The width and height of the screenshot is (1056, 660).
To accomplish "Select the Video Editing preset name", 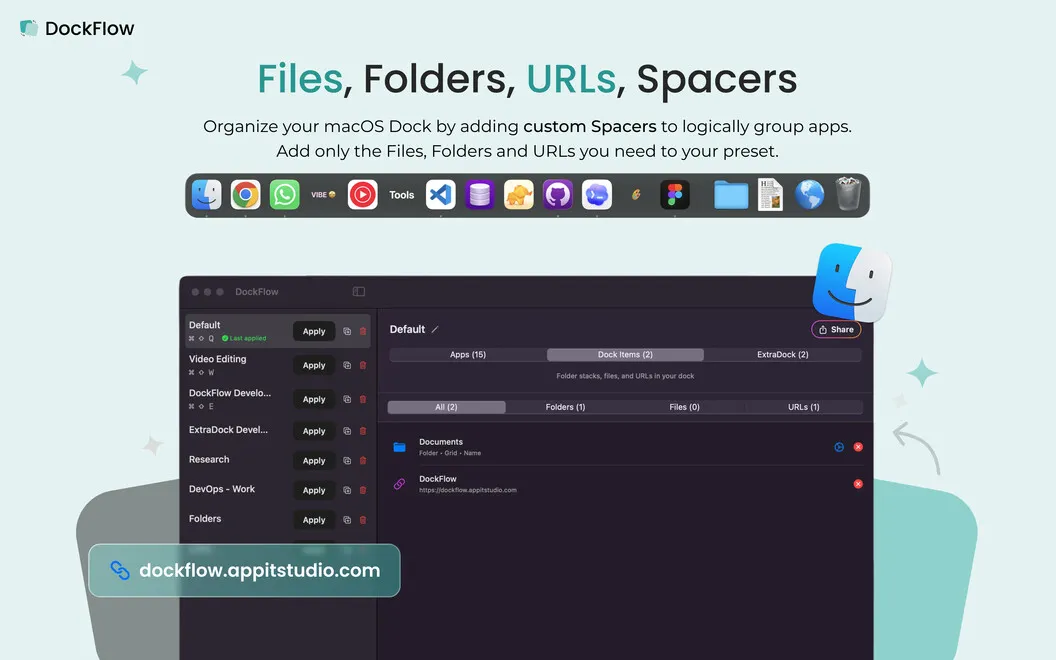I will pyautogui.click(x=218, y=359).
